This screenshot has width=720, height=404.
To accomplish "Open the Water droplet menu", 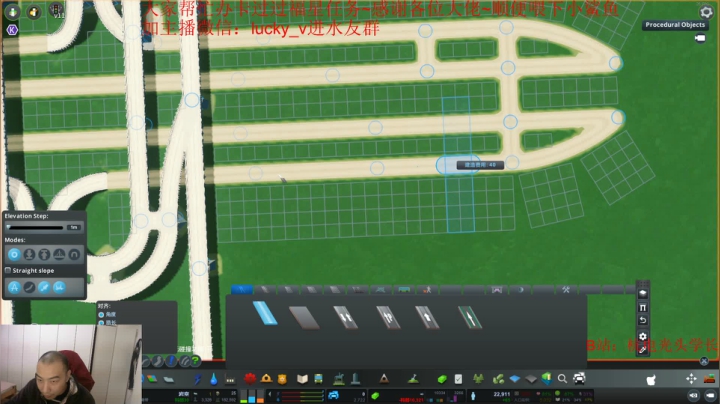I will coord(214,379).
